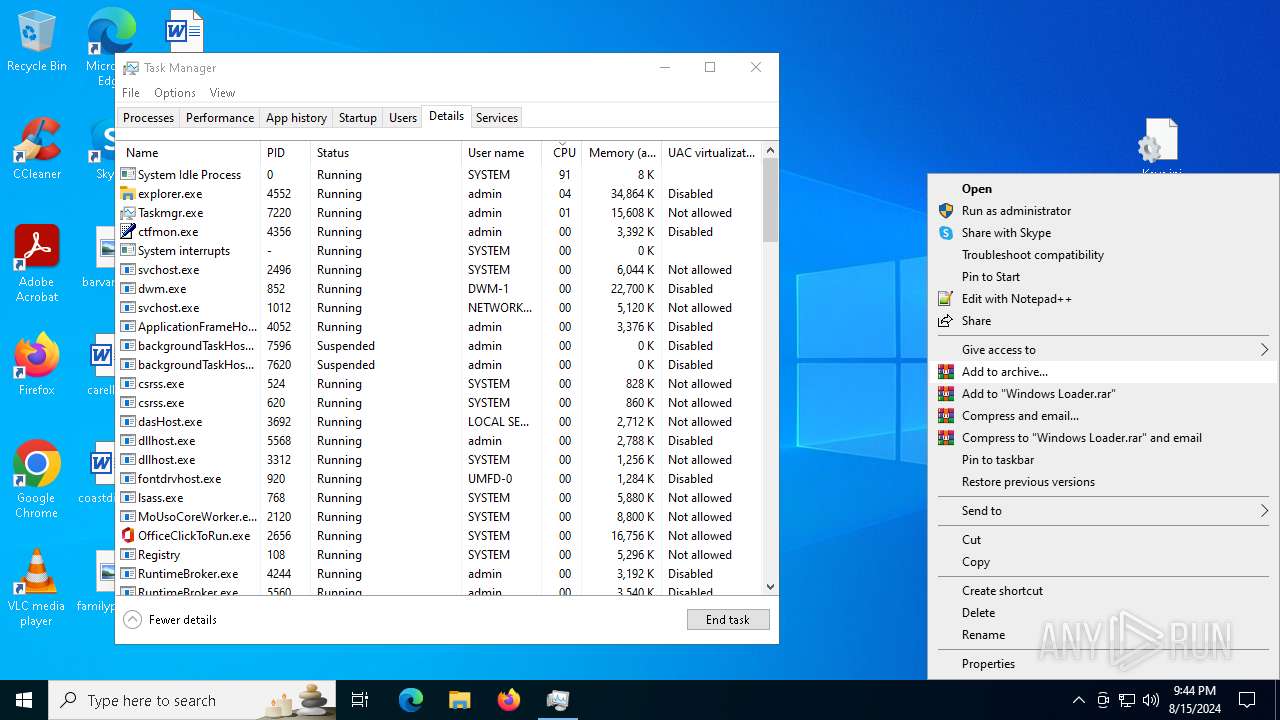The height and width of the screenshot is (720, 1280).
Task: Expand the Give access to submenu
Action: pos(1103,350)
